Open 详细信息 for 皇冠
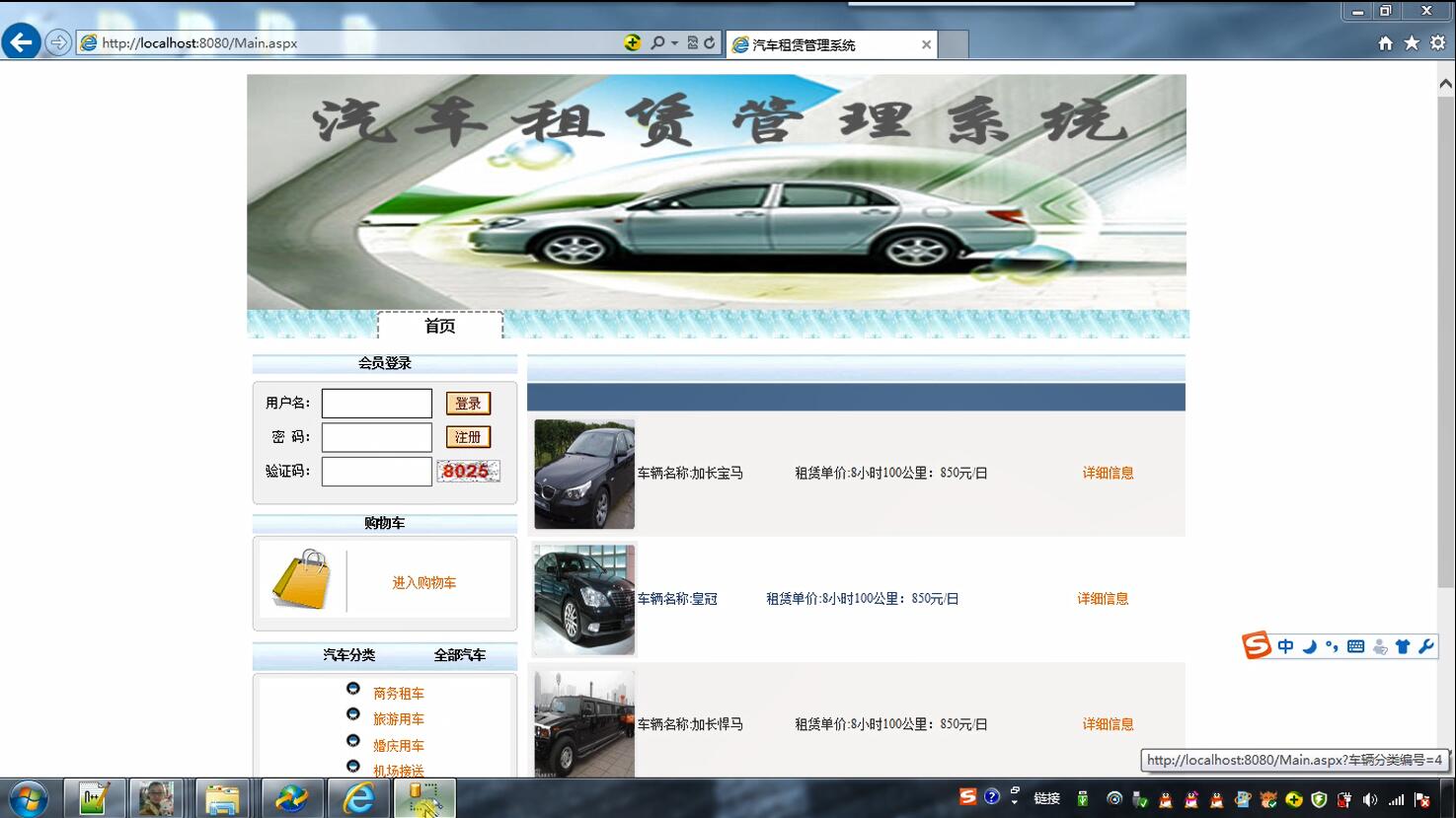 coord(1103,599)
